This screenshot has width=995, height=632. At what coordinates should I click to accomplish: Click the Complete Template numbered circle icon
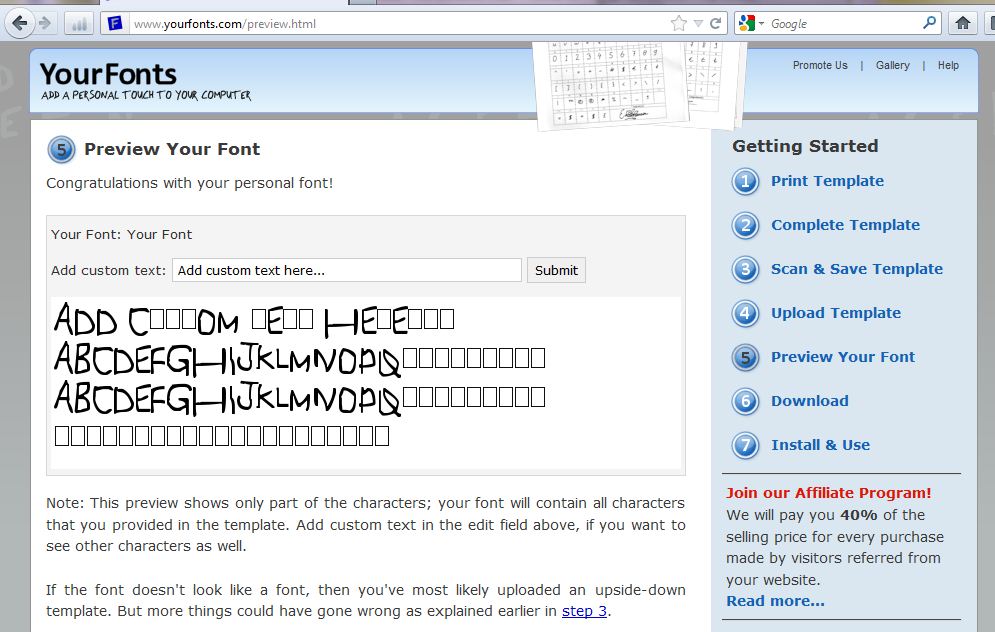tap(744, 226)
